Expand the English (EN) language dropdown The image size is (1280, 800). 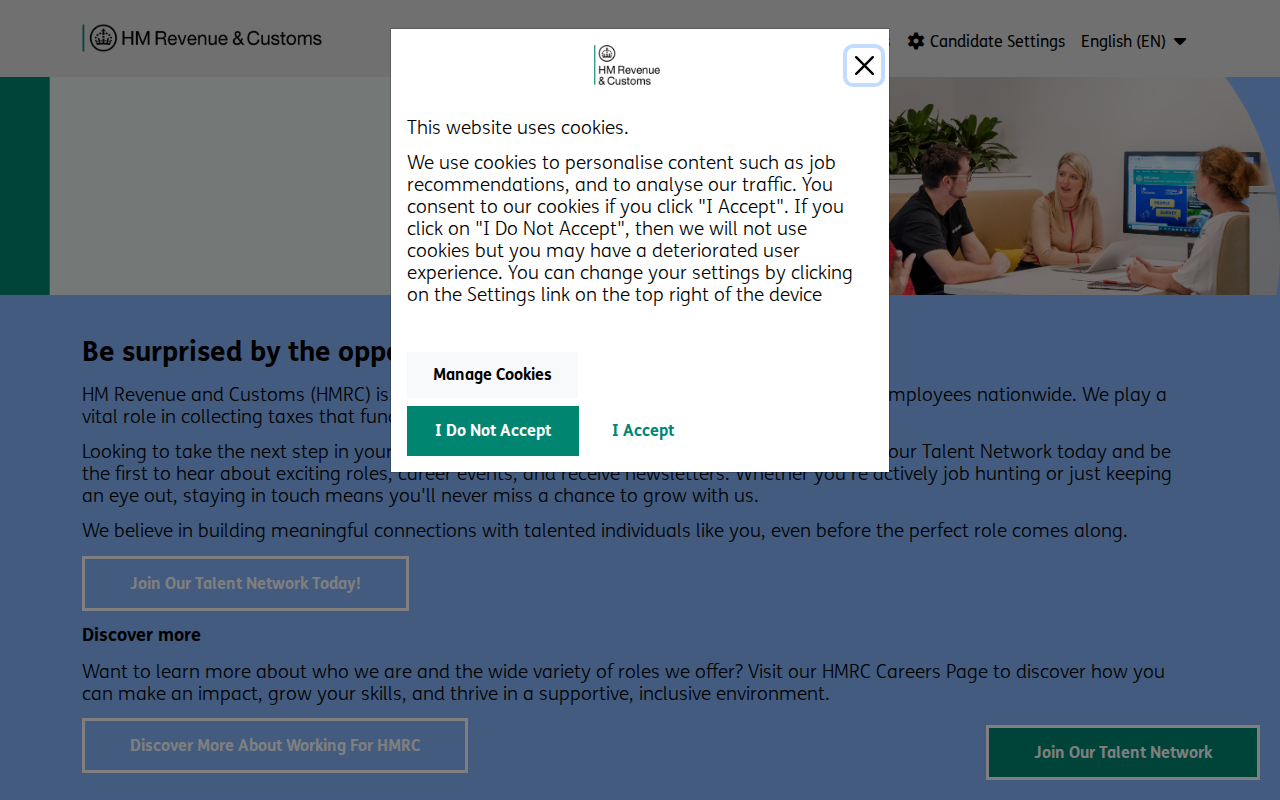click(x=1133, y=41)
